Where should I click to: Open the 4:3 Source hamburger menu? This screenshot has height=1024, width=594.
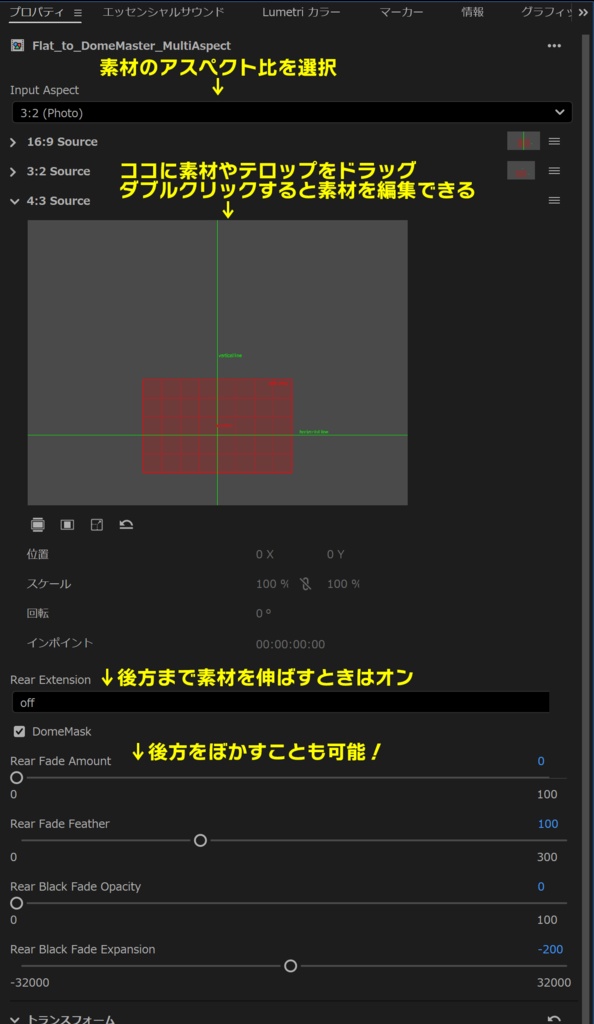pyautogui.click(x=554, y=200)
